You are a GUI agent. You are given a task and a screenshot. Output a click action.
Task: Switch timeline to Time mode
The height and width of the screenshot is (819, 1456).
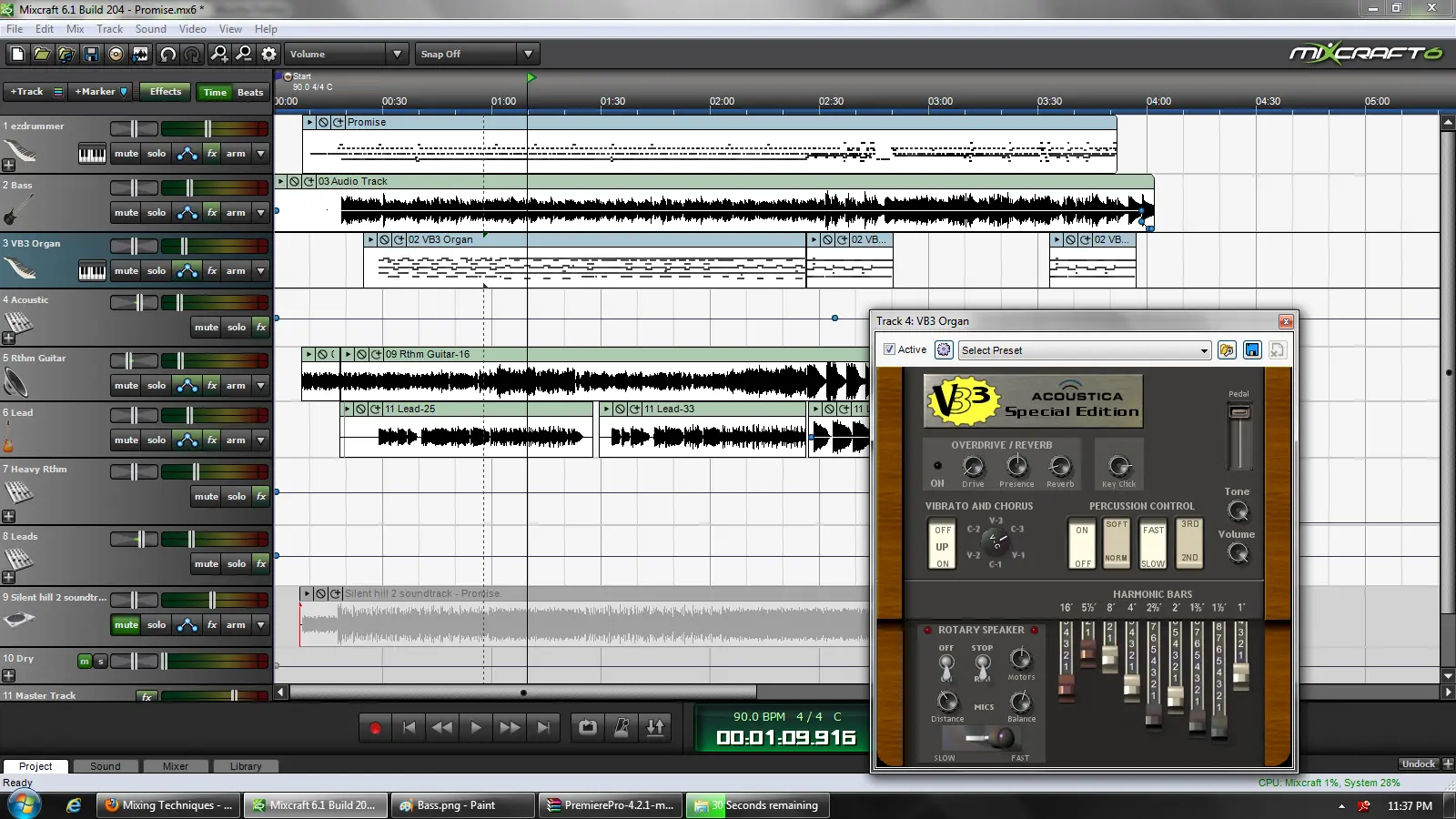(x=216, y=93)
